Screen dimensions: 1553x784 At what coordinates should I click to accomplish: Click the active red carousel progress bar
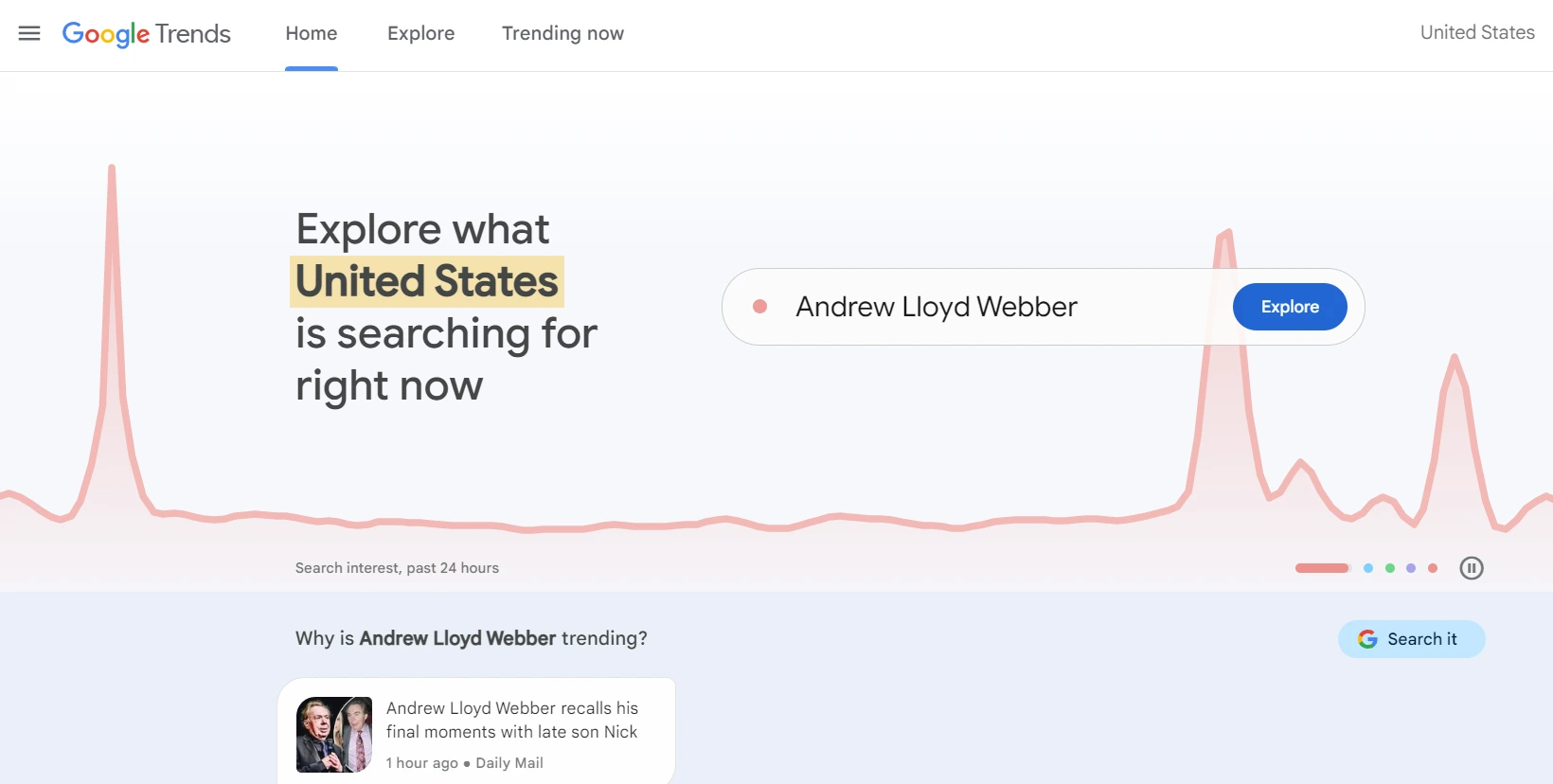1322,568
